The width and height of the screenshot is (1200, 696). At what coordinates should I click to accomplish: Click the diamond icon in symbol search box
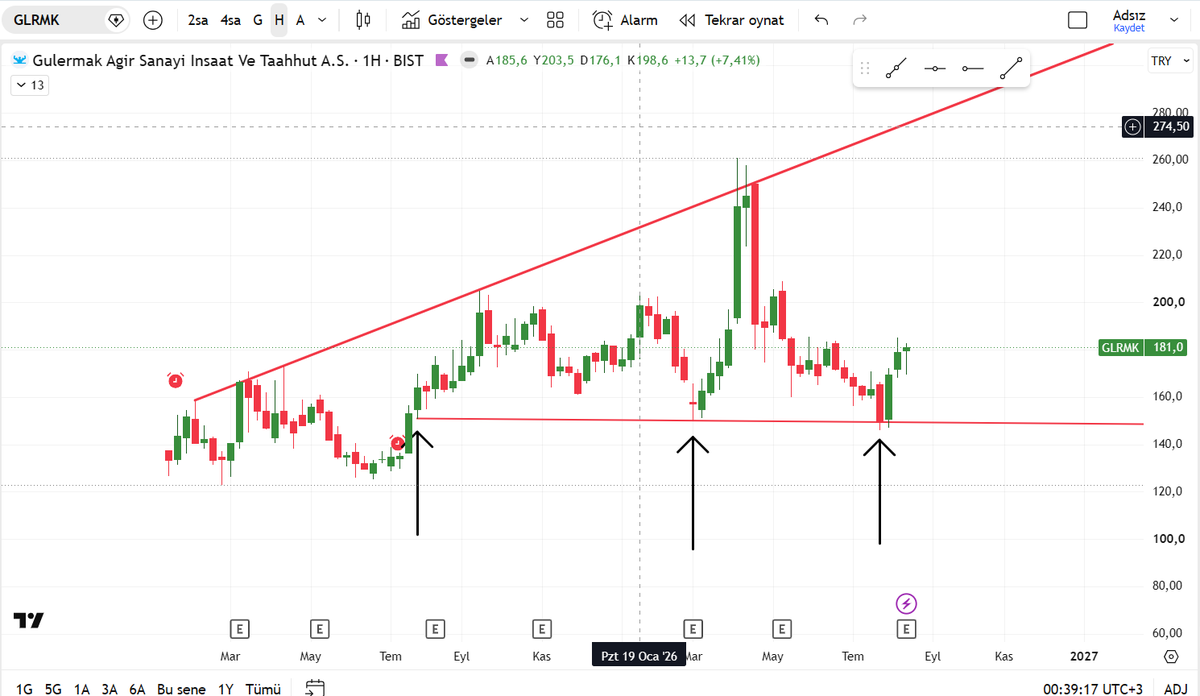[x=116, y=20]
